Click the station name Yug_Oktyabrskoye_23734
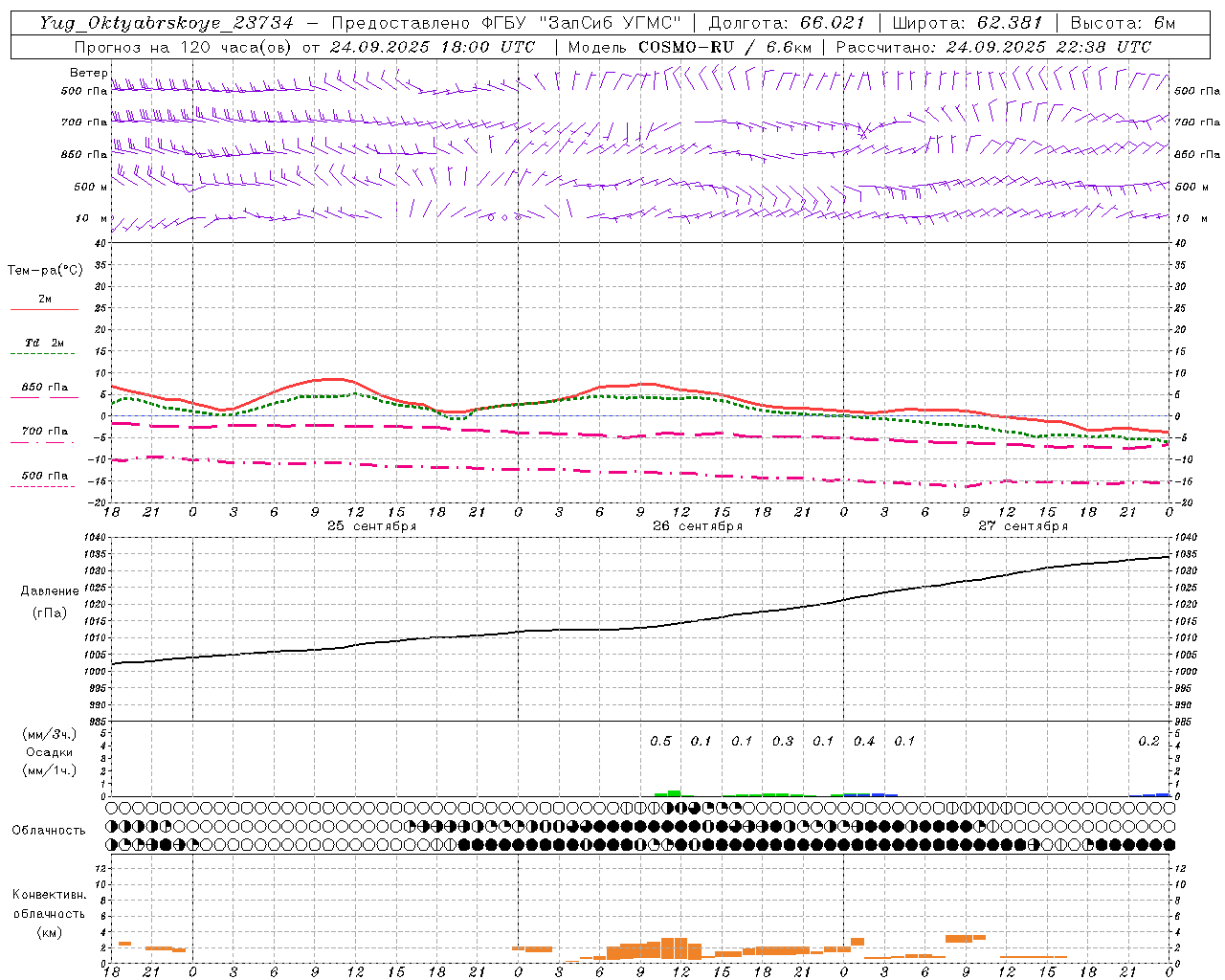1225x980 pixels. [x=167, y=23]
